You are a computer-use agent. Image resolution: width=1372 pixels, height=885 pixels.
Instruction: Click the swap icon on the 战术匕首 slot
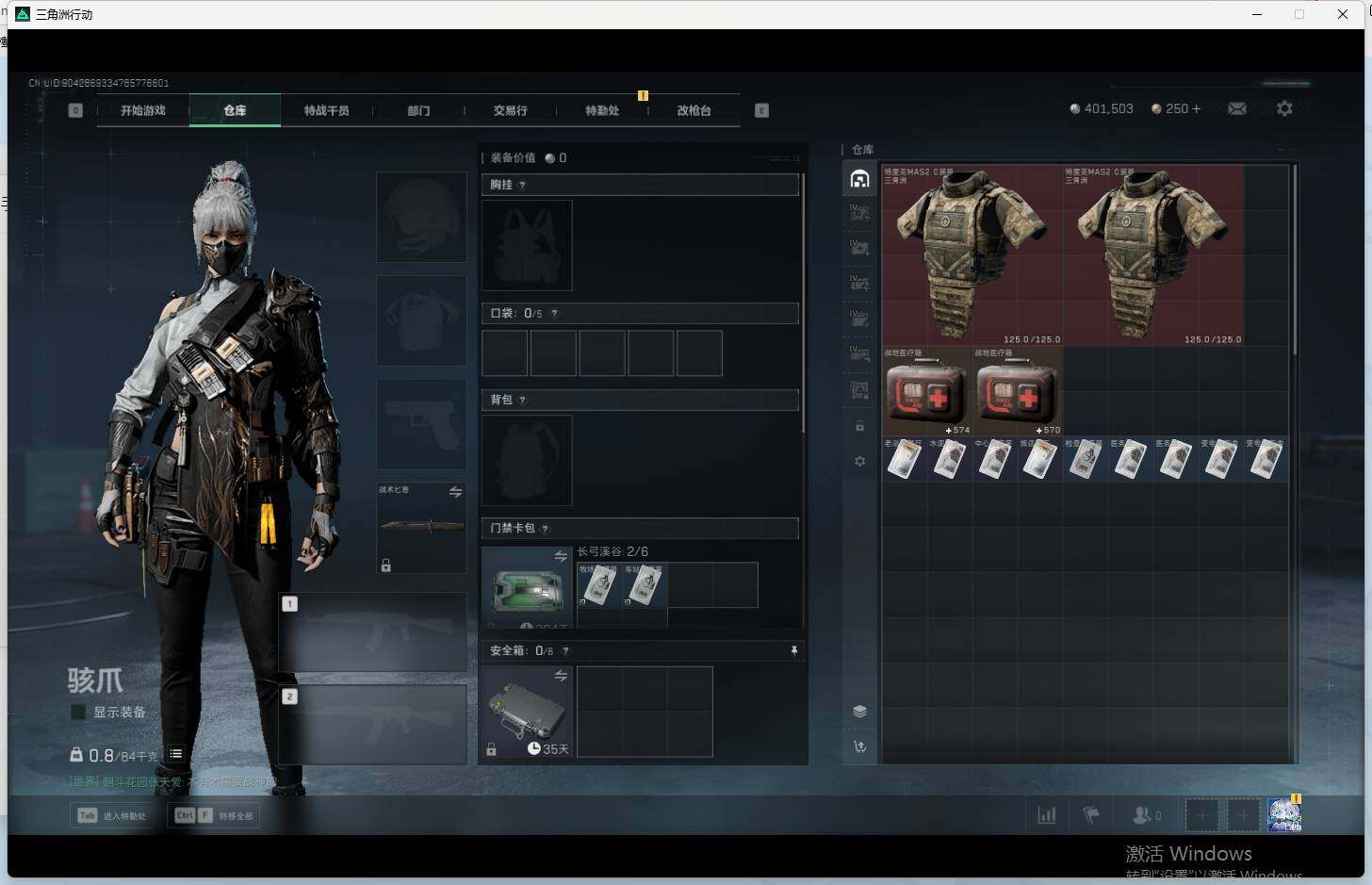pyautogui.click(x=456, y=492)
